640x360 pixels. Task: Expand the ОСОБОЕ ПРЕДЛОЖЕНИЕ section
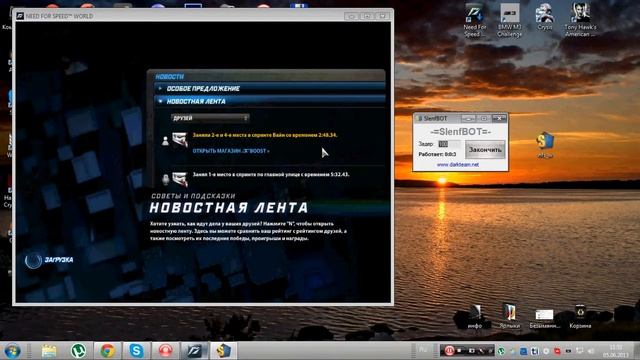point(269,89)
